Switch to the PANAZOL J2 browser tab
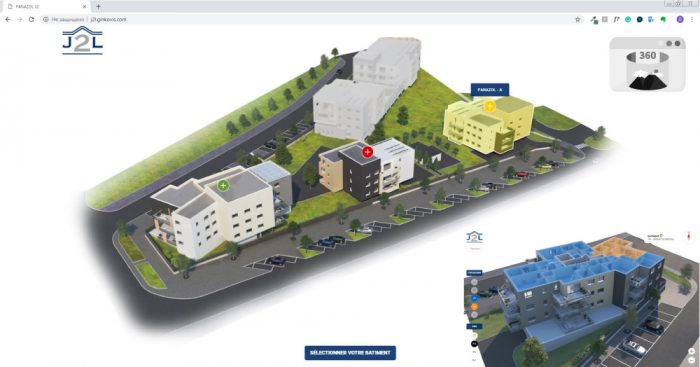Image resolution: width=700 pixels, height=367 pixels. [45, 7]
